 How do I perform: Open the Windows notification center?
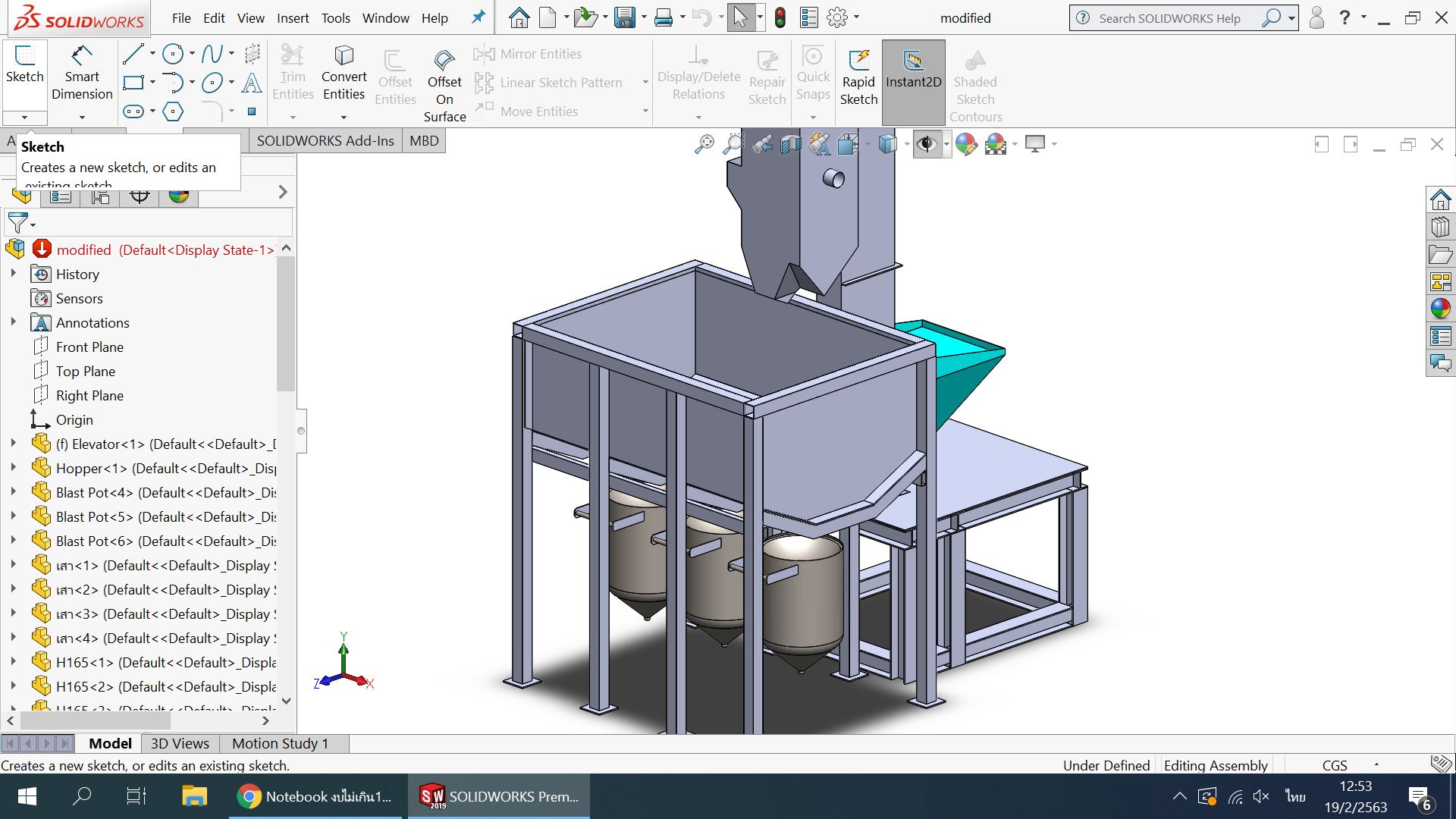tap(1420, 797)
